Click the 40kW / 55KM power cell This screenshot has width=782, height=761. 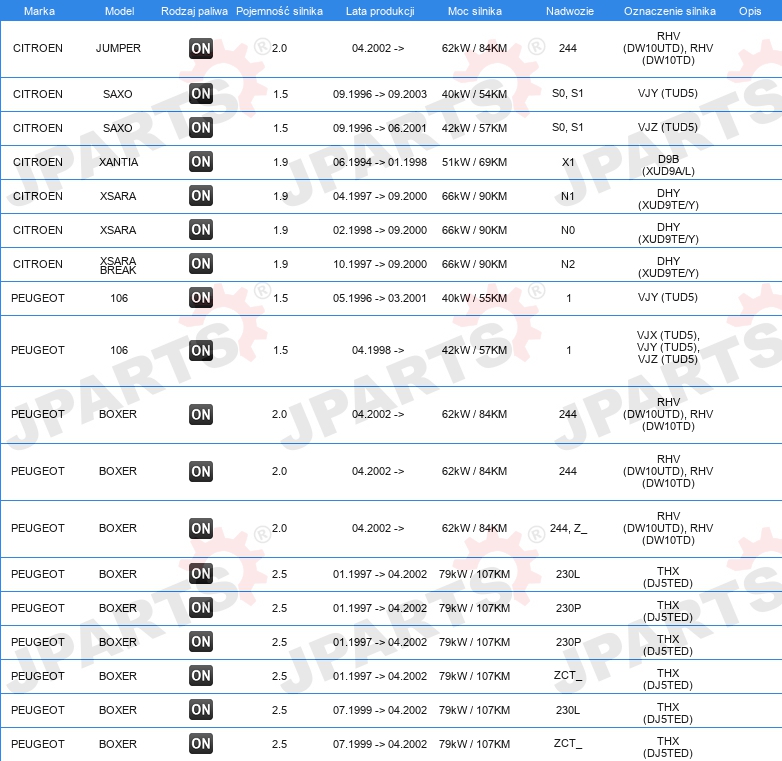pos(474,298)
